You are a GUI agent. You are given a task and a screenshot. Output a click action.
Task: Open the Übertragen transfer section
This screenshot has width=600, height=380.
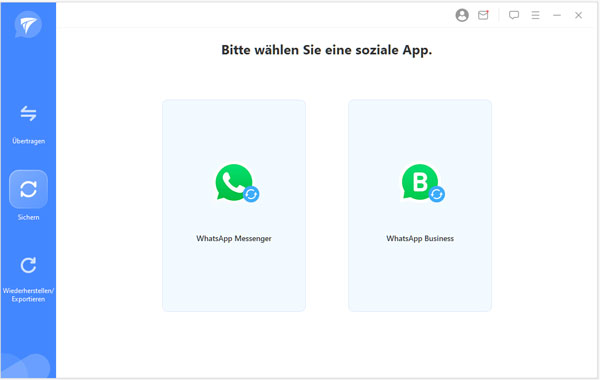click(28, 113)
